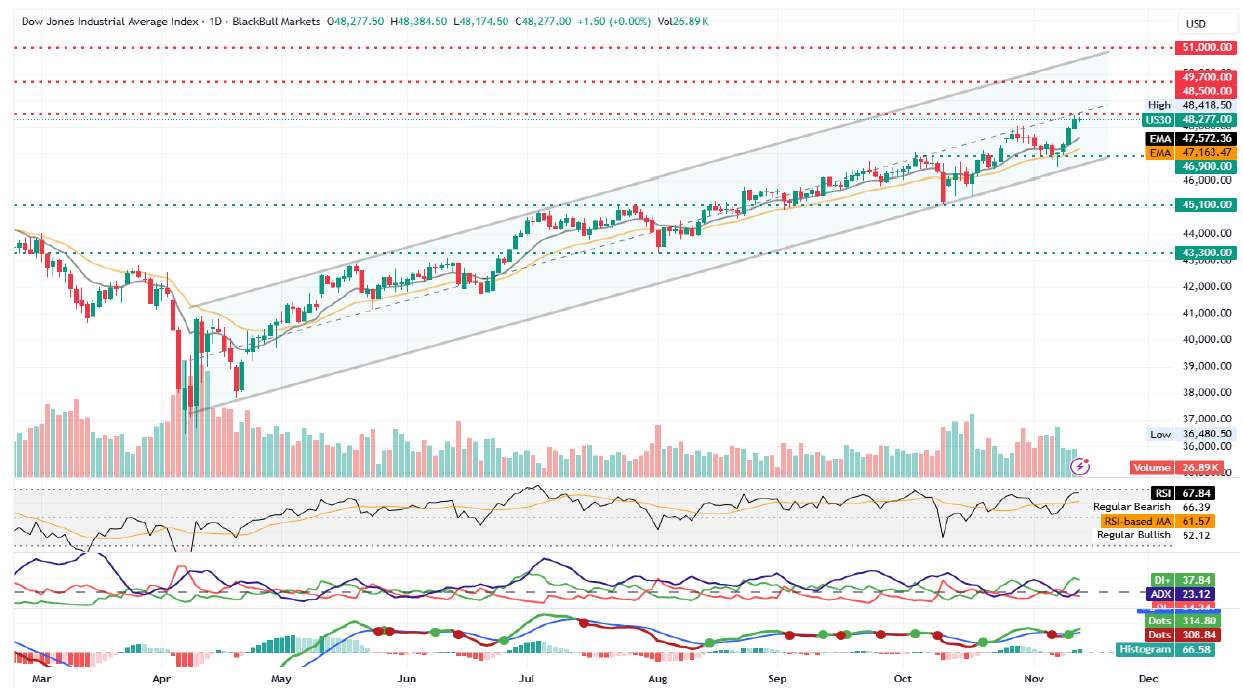Select the green 45,100.00 support label
The width and height of the screenshot is (1243, 696).
point(1205,205)
